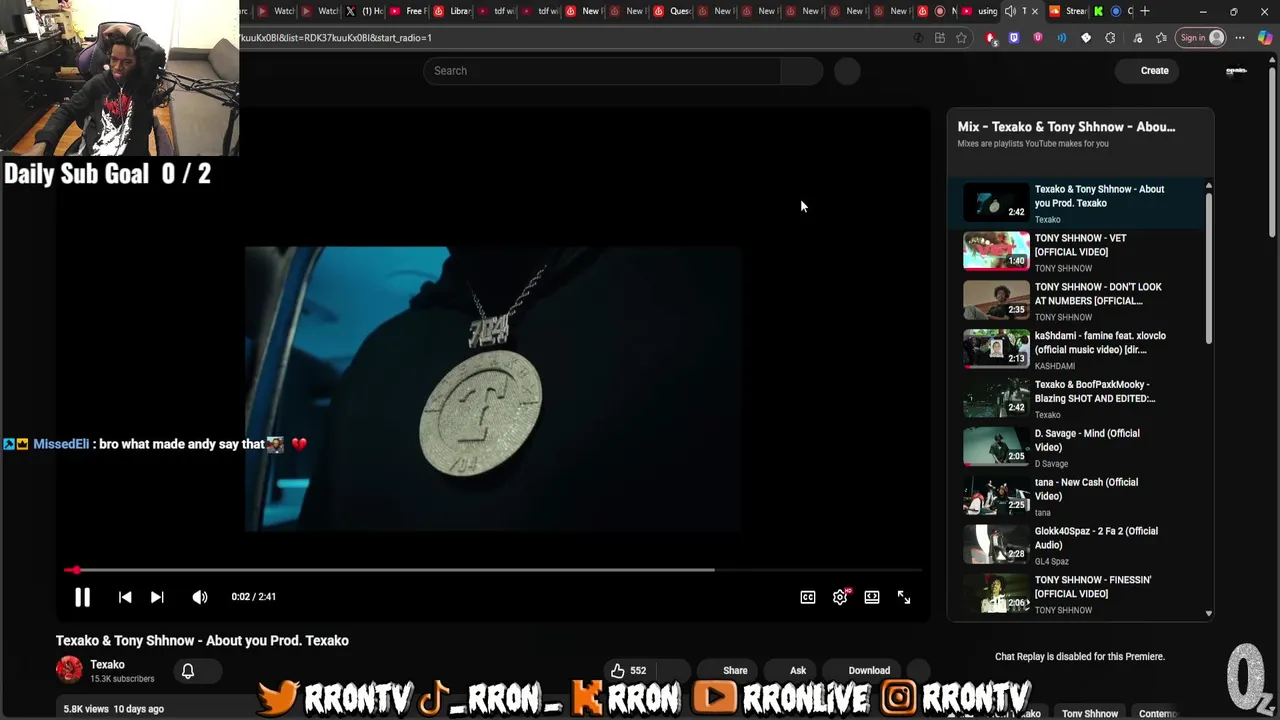Open the red extension icon with badge 5
Image resolution: width=1280 pixels, height=720 pixels.
pyautogui.click(x=991, y=38)
